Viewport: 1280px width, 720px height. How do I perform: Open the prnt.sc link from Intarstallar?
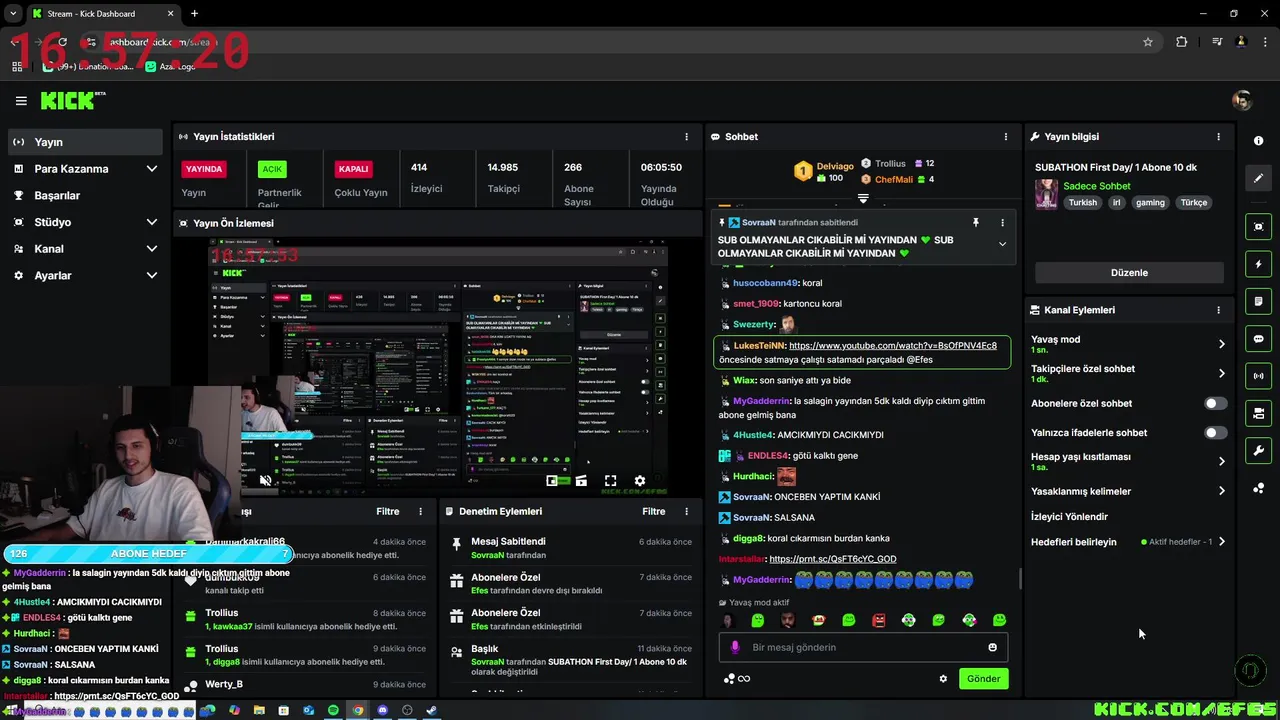tap(833, 559)
